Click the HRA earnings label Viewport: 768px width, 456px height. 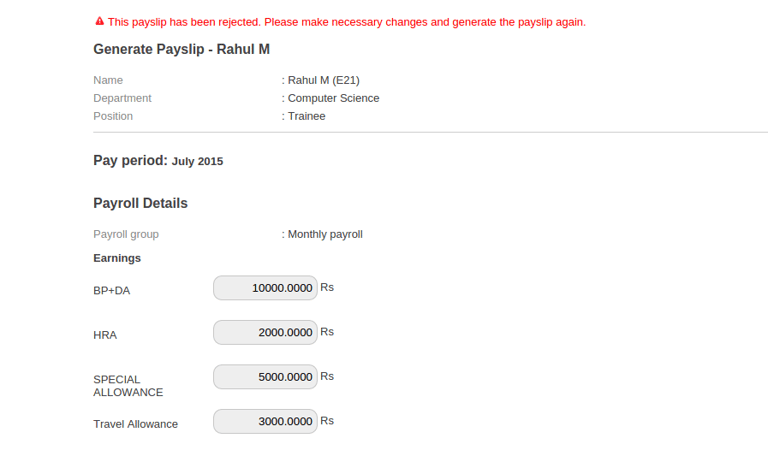point(105,335)
